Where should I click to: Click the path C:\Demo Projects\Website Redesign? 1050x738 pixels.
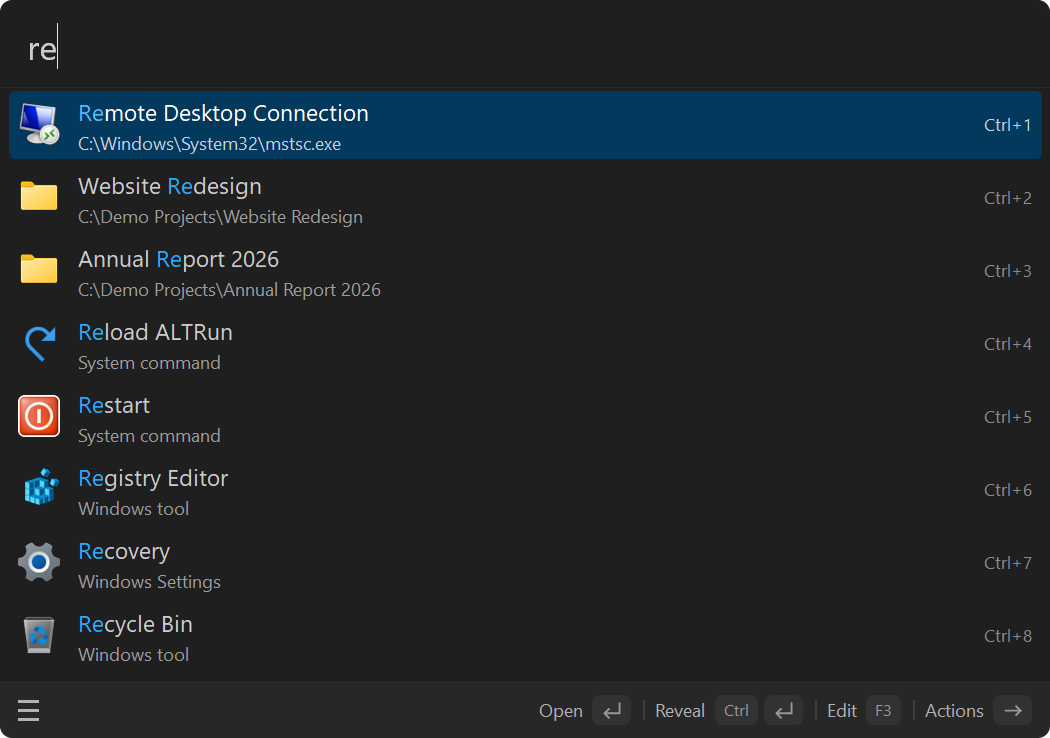click(x=220, y=217)
